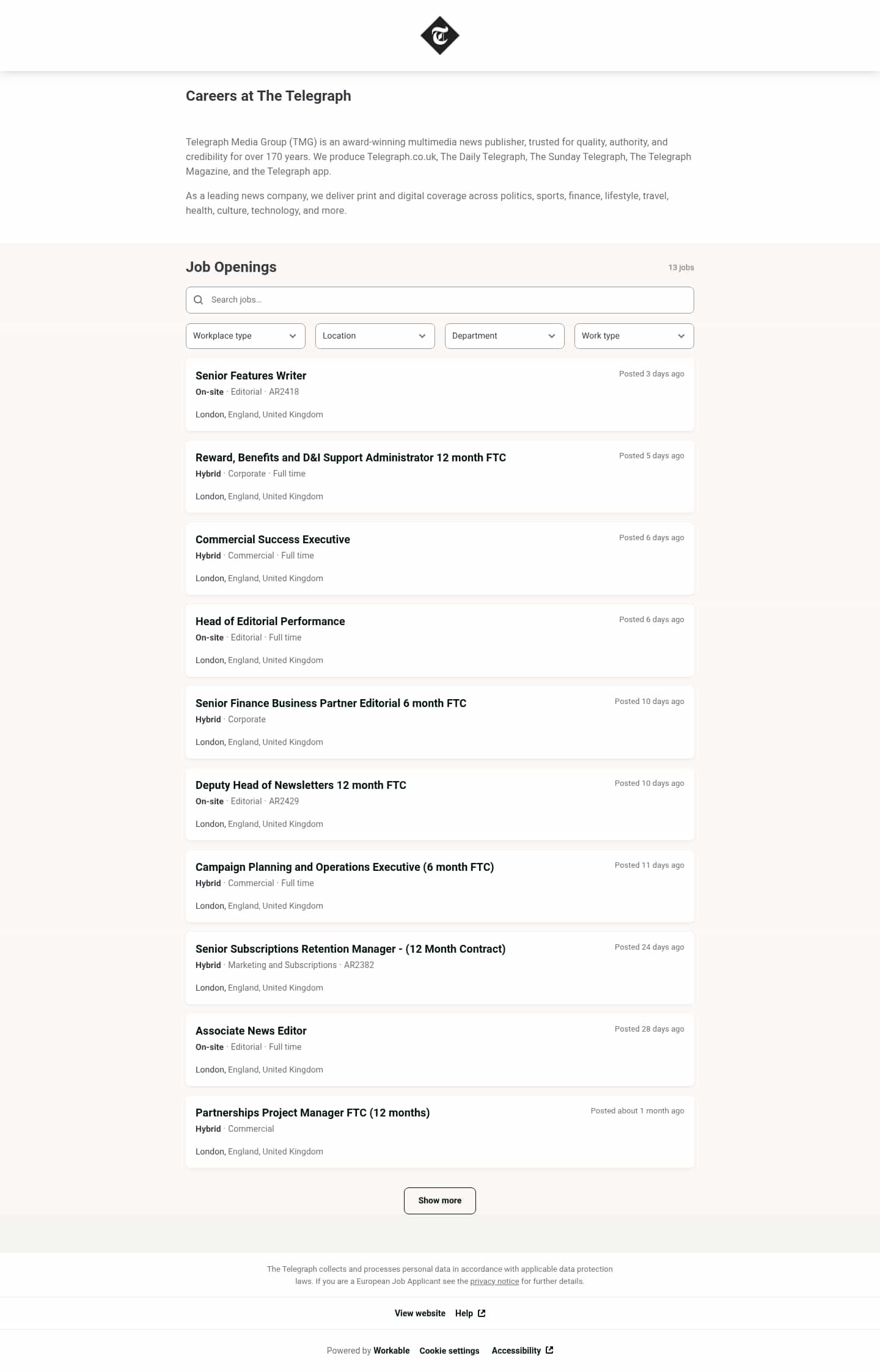The width and height of the screenshot is (880, 1372).
Task: Open Deputy Head of Newsletters listing
Action: tap(440, 804)
